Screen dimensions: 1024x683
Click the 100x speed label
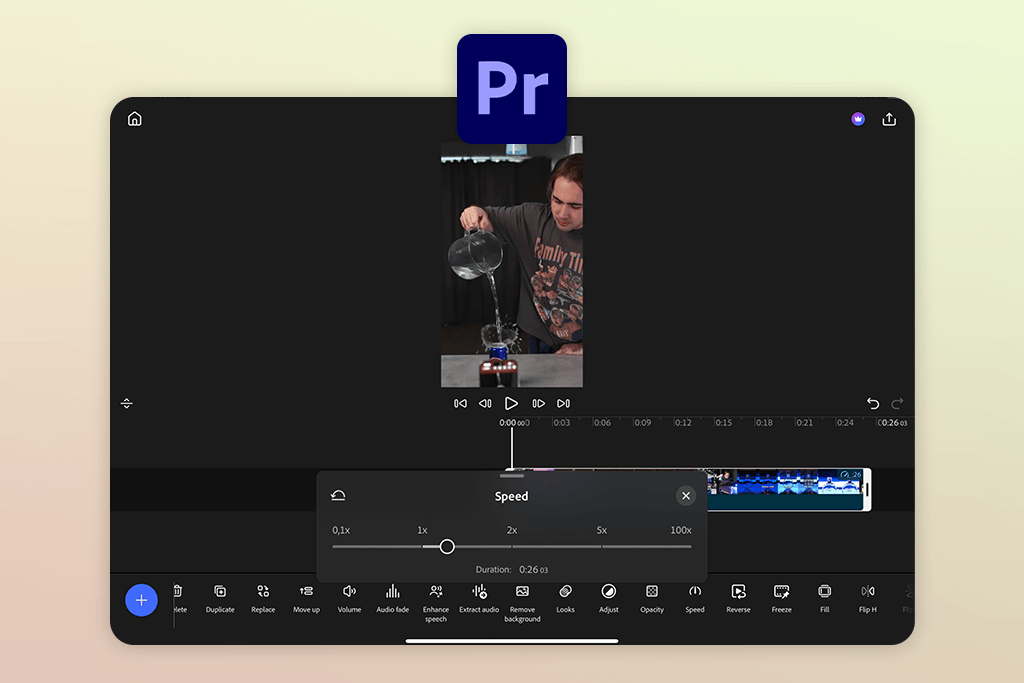[680, 530]
